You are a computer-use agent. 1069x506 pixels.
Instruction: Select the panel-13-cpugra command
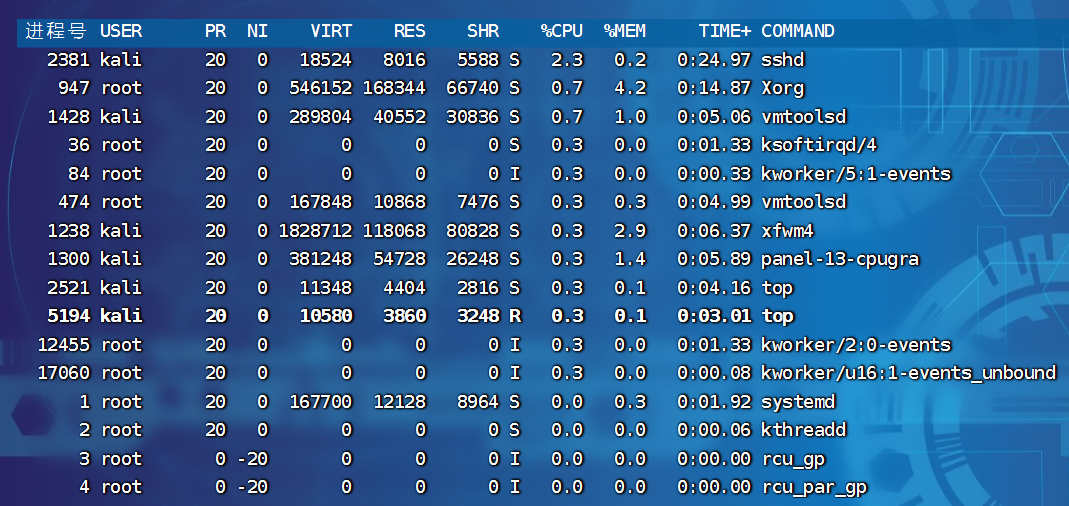[x=841, y=259]
